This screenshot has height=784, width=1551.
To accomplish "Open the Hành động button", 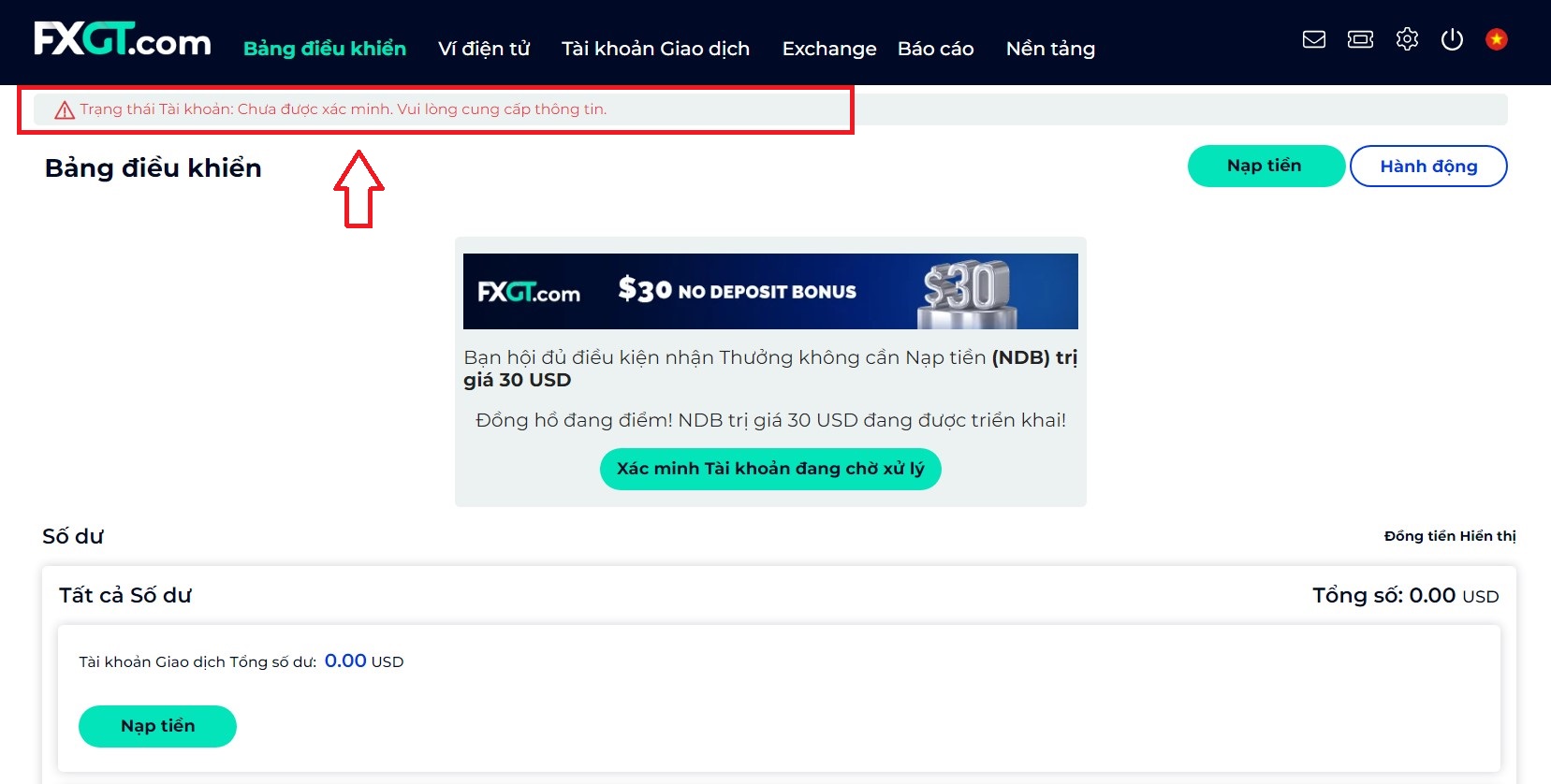I will (1428, 167).
